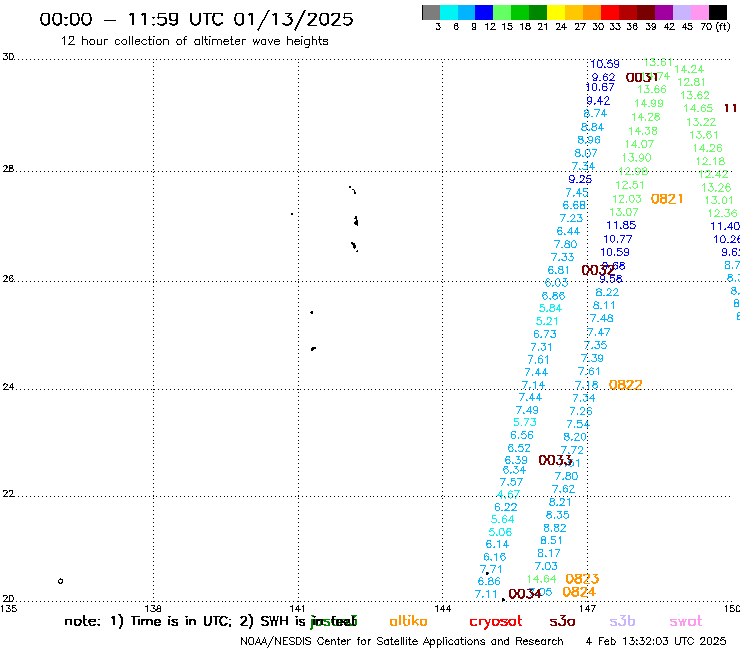Click the wave height value 7.11

click(486, 594)
